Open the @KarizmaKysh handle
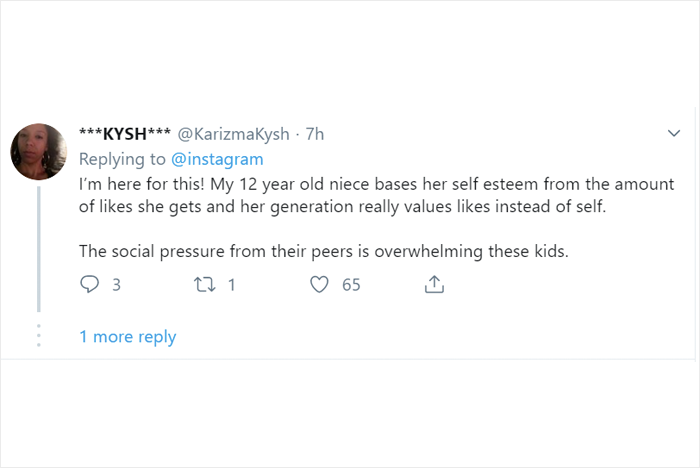Image resolution: width=700 pixels, height=468 pixels. [235, 134]
